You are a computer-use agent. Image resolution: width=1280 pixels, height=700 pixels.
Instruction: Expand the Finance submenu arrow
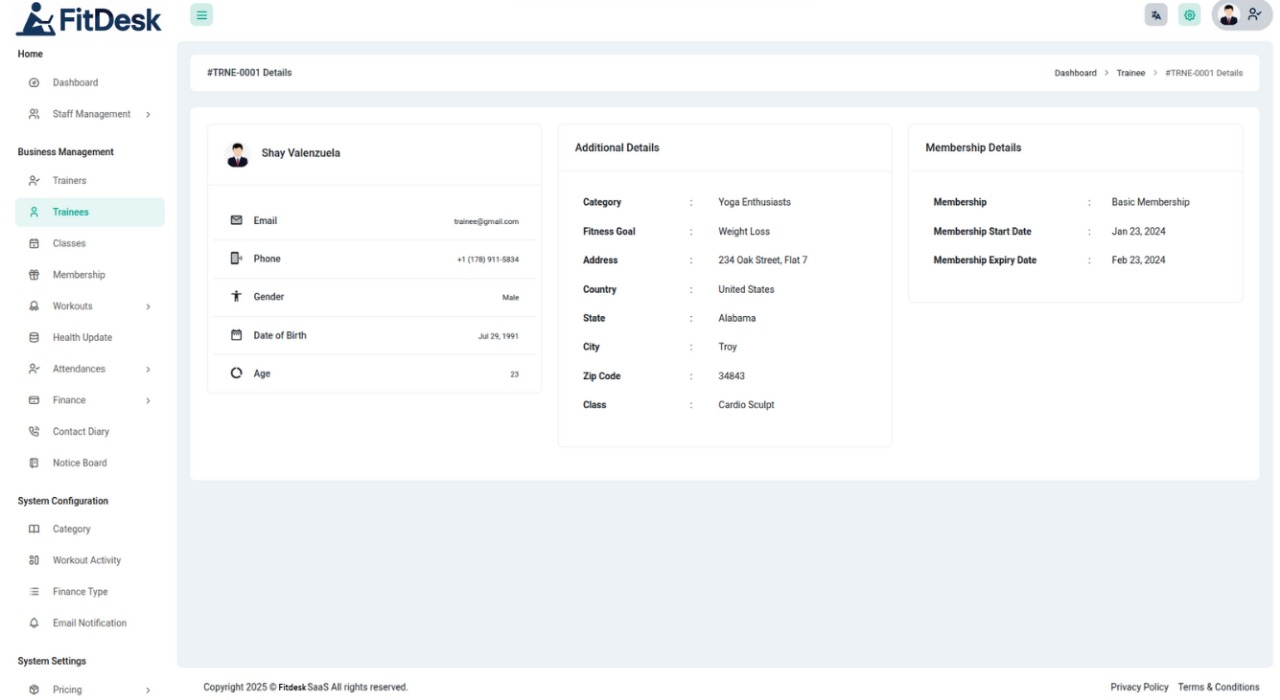tap(148, 401)
